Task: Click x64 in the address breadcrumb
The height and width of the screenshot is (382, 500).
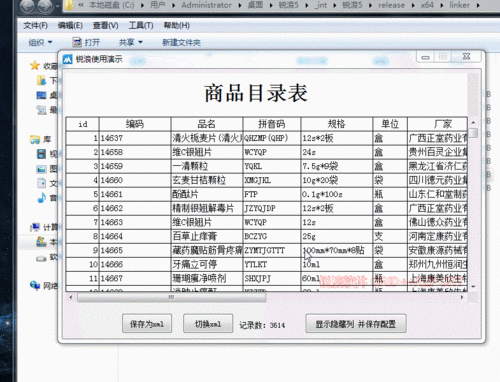Action: pos(427,5)
